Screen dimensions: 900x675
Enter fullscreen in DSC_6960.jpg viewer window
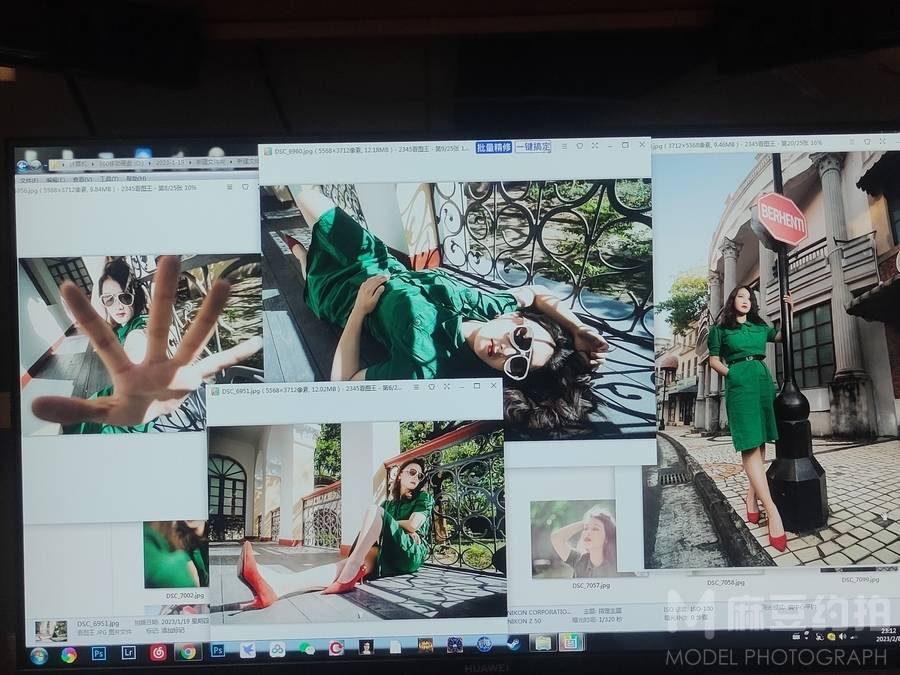click(x=595, y=146)
